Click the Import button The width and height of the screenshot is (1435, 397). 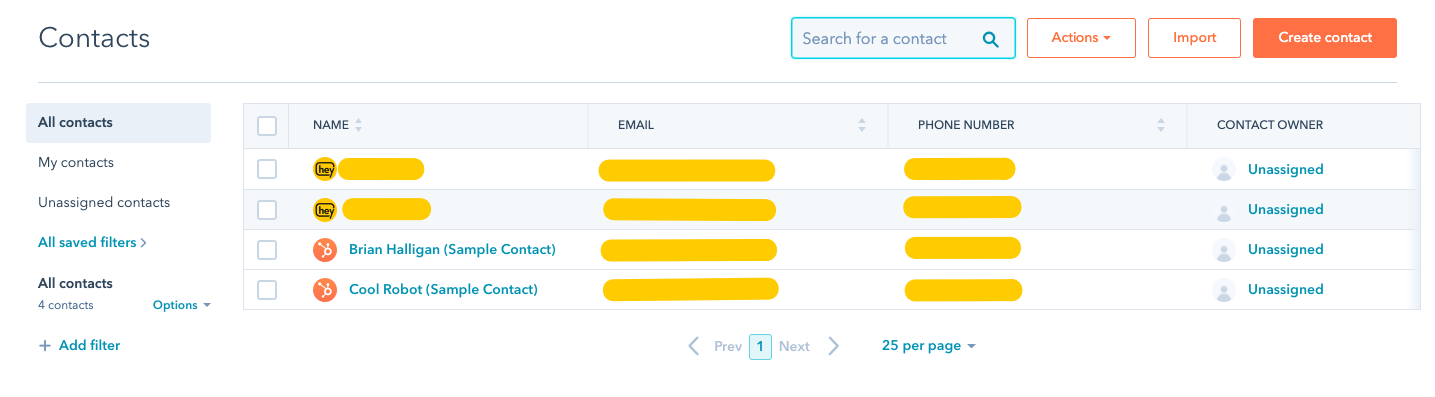pyautogui.click(x=1194, y=38)
